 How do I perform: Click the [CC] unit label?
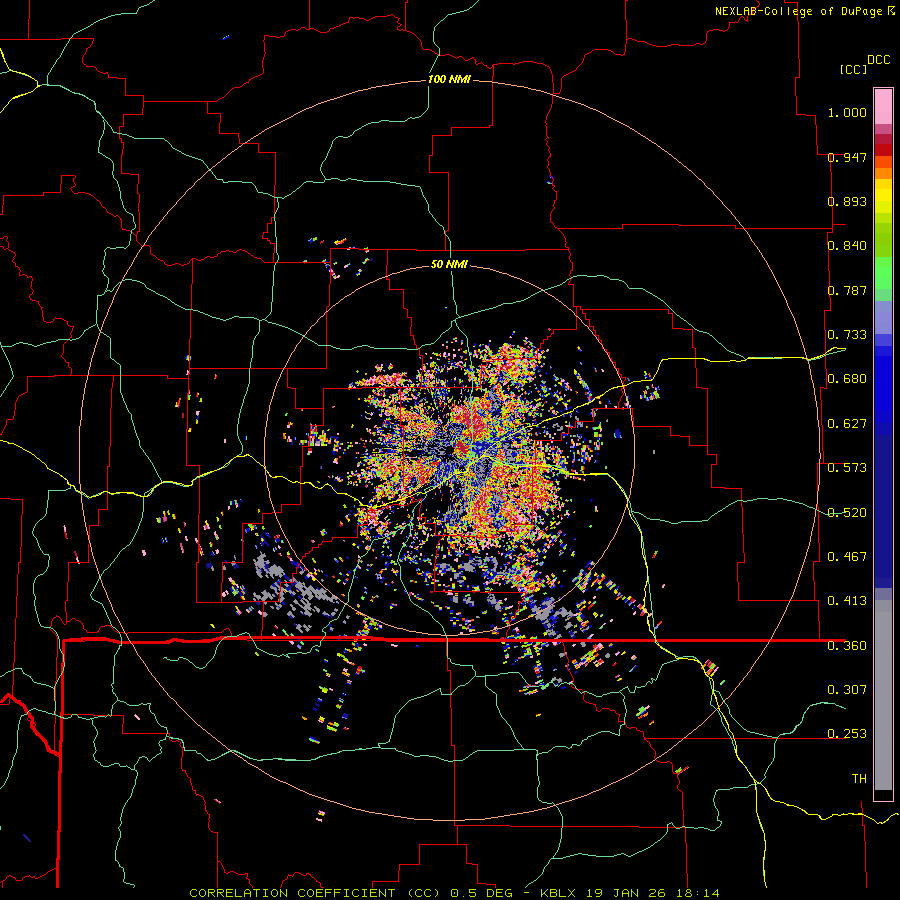click(853, 69)
